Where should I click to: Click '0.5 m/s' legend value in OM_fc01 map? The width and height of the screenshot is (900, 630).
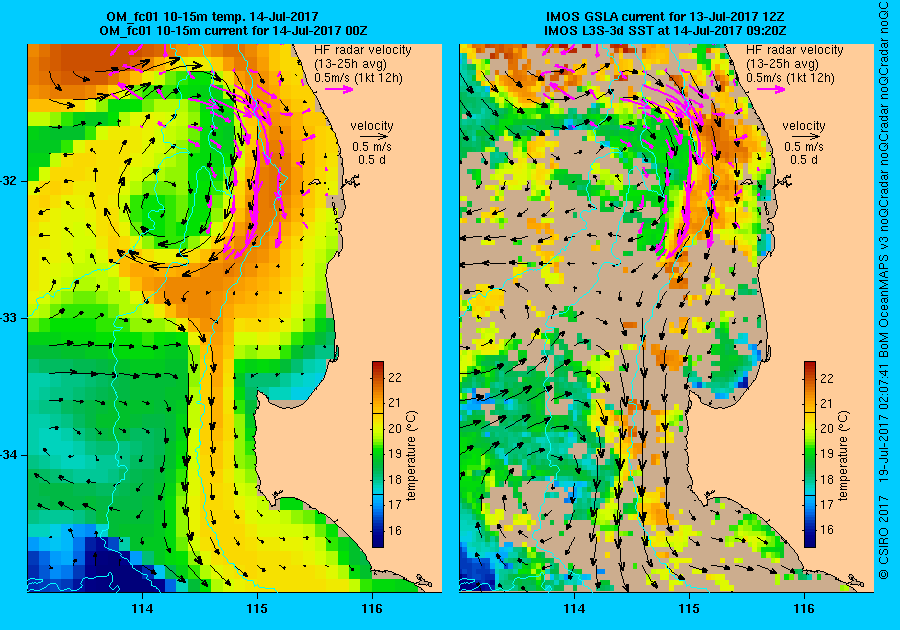(372, 147)
